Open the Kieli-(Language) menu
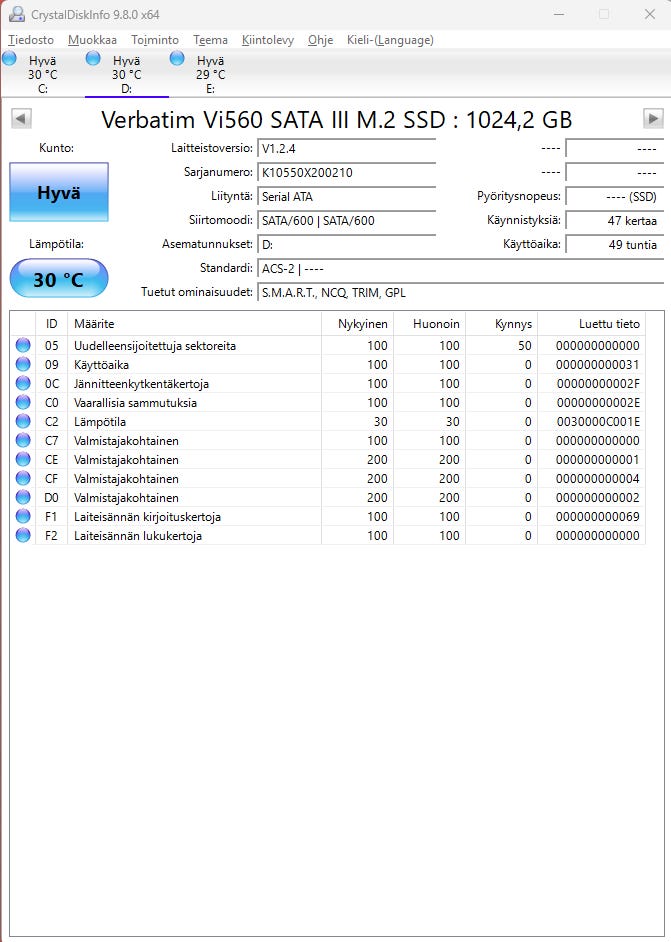 pyautogui.click(x=390, y=40)
